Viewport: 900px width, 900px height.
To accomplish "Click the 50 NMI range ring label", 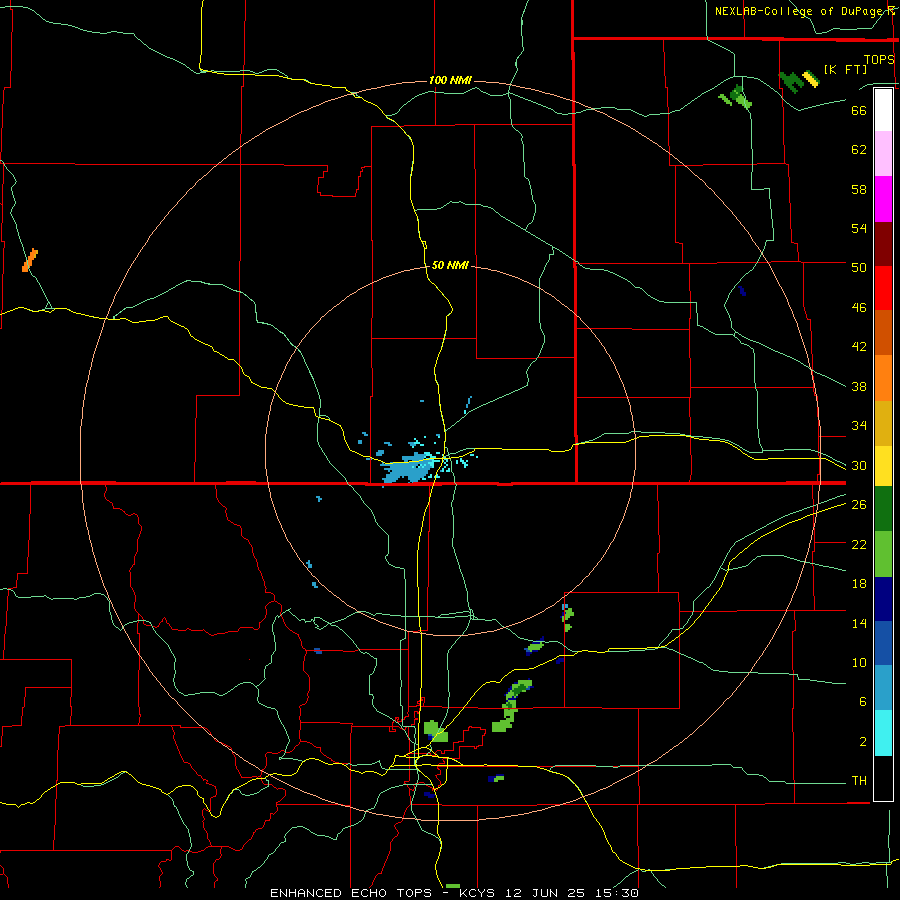I will 450,265.
